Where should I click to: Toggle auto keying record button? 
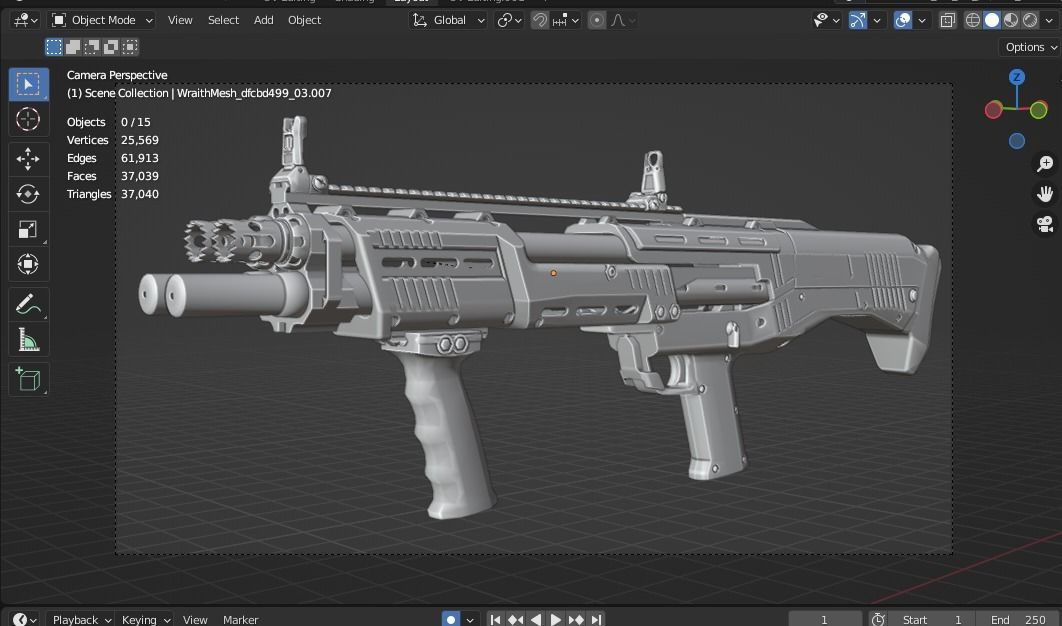(x=450, y=619)
